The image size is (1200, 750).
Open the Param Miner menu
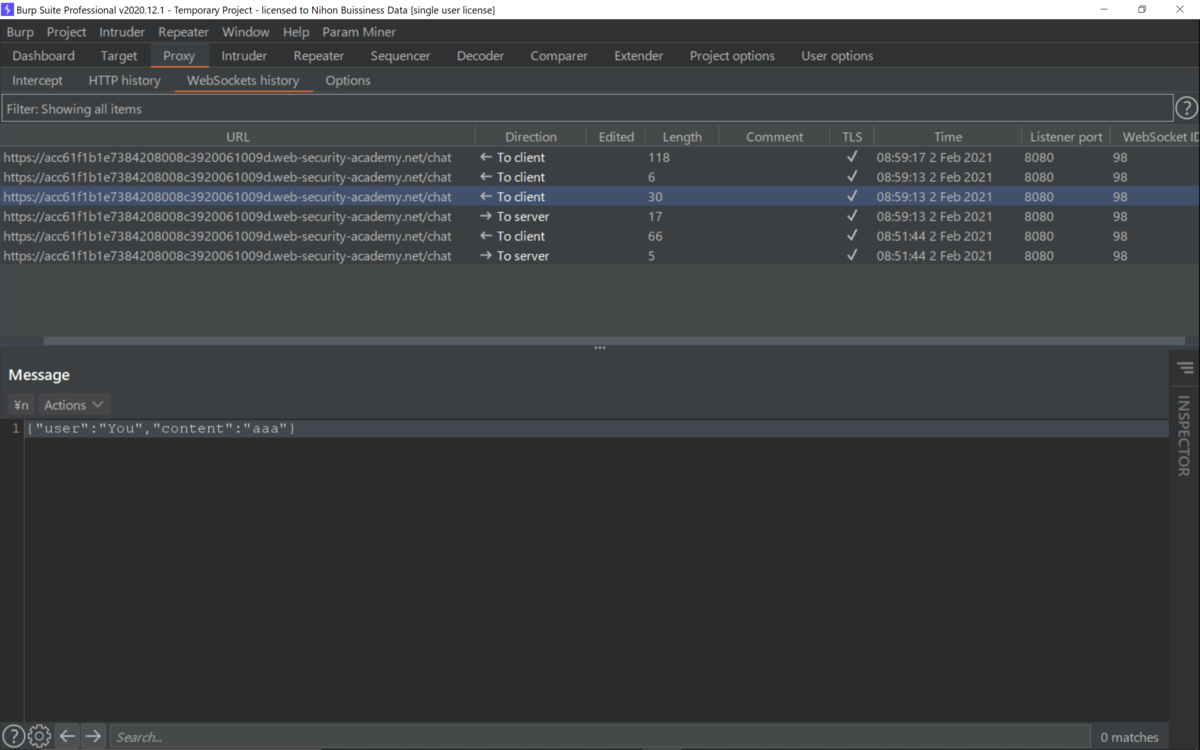(359, 32)
